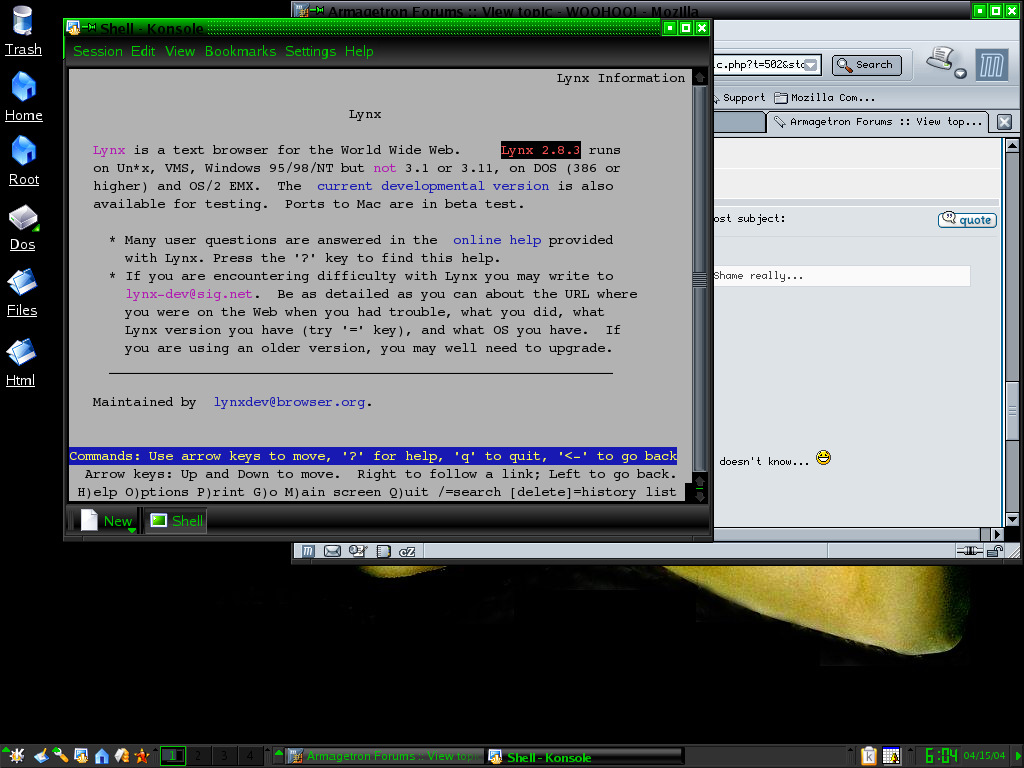Click the Mozilla vertical scrollbar thumb

1012,411
